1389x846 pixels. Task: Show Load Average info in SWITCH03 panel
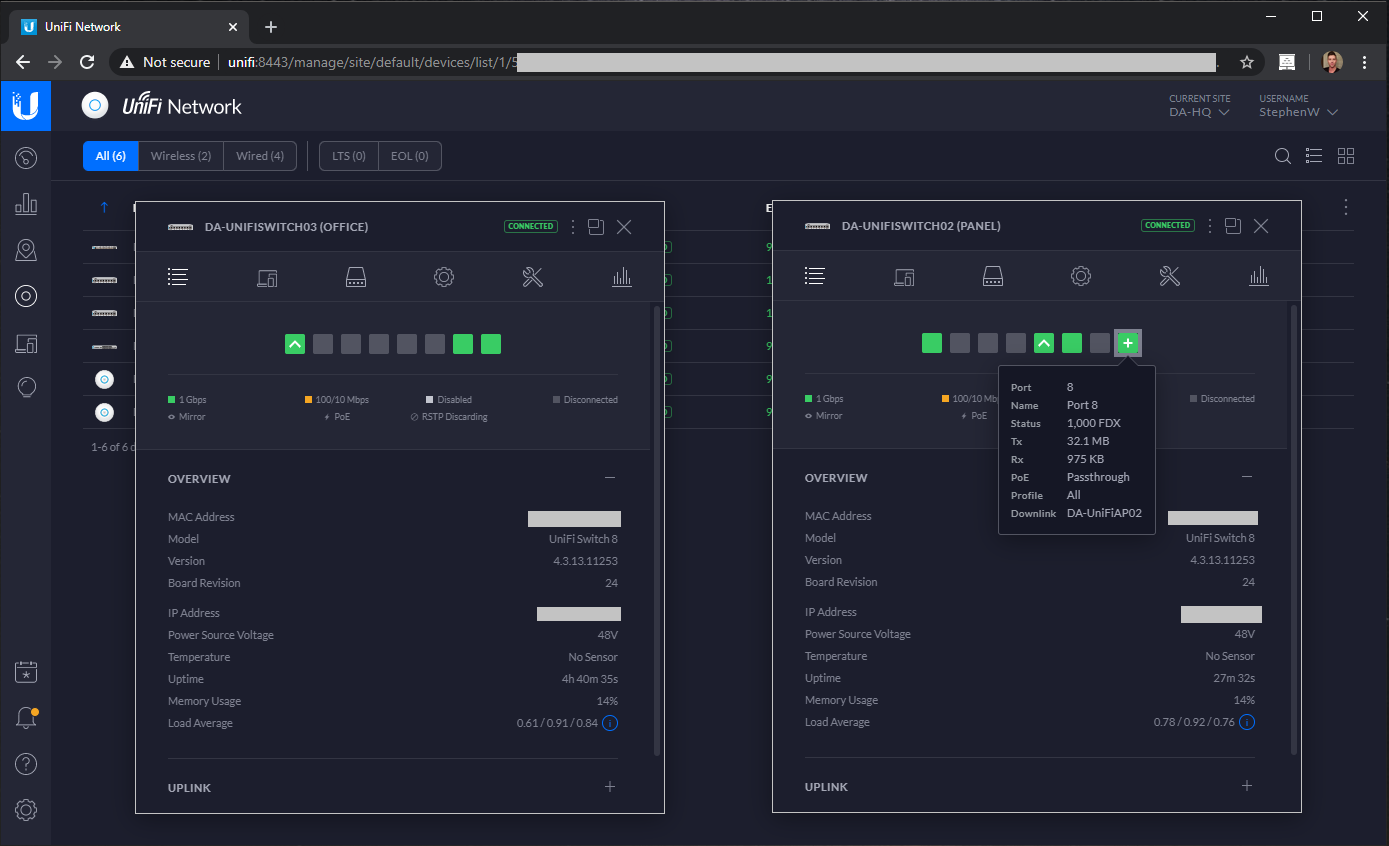tap(610, 723)
